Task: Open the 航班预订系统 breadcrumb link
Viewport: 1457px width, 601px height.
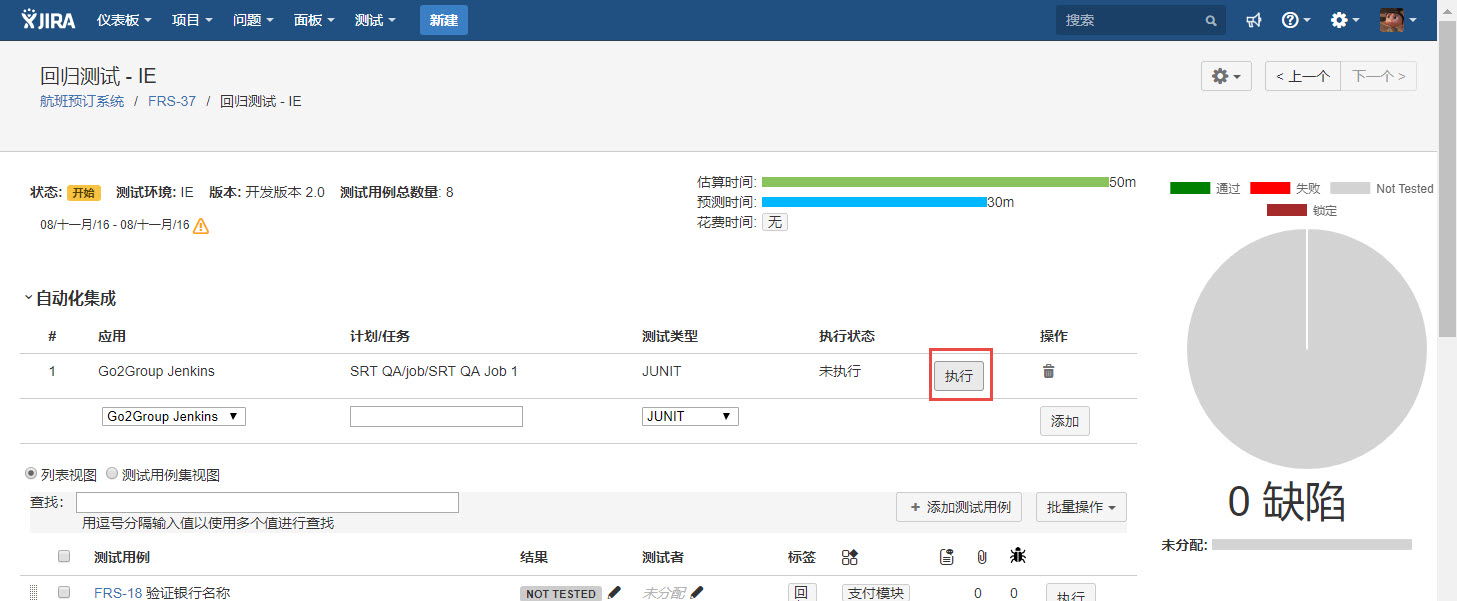Action: (x=82, y=101)
